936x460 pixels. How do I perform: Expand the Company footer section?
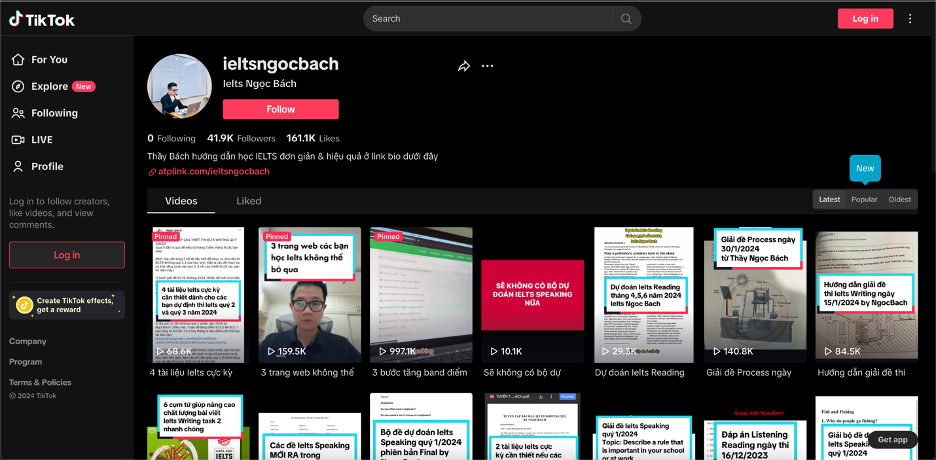click(27, 341)
